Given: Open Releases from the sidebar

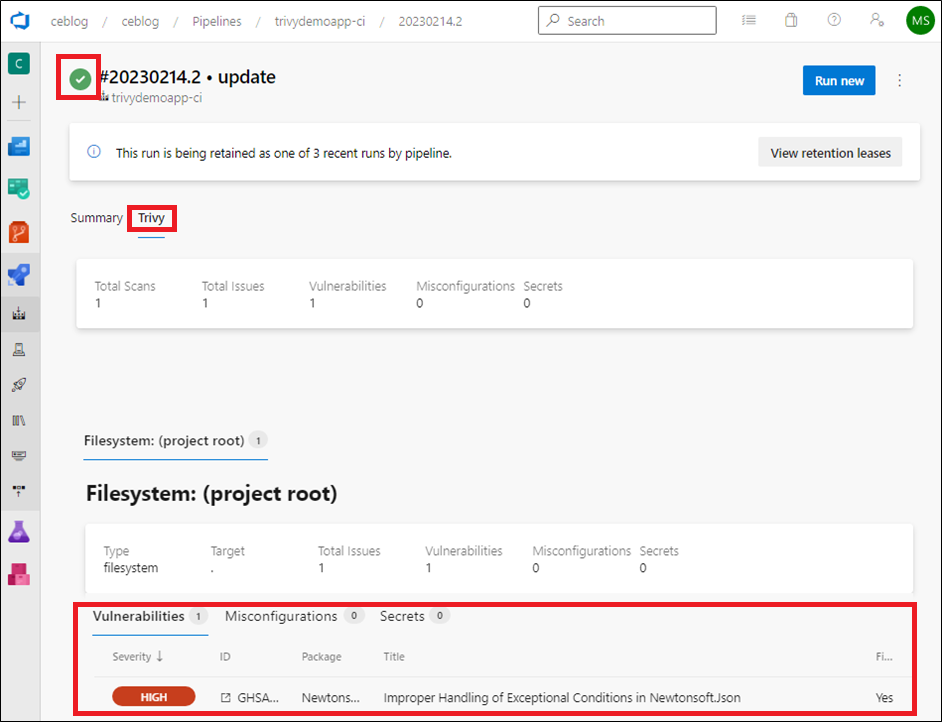Looking at the screenshot, I should click(x=19, y=384).
